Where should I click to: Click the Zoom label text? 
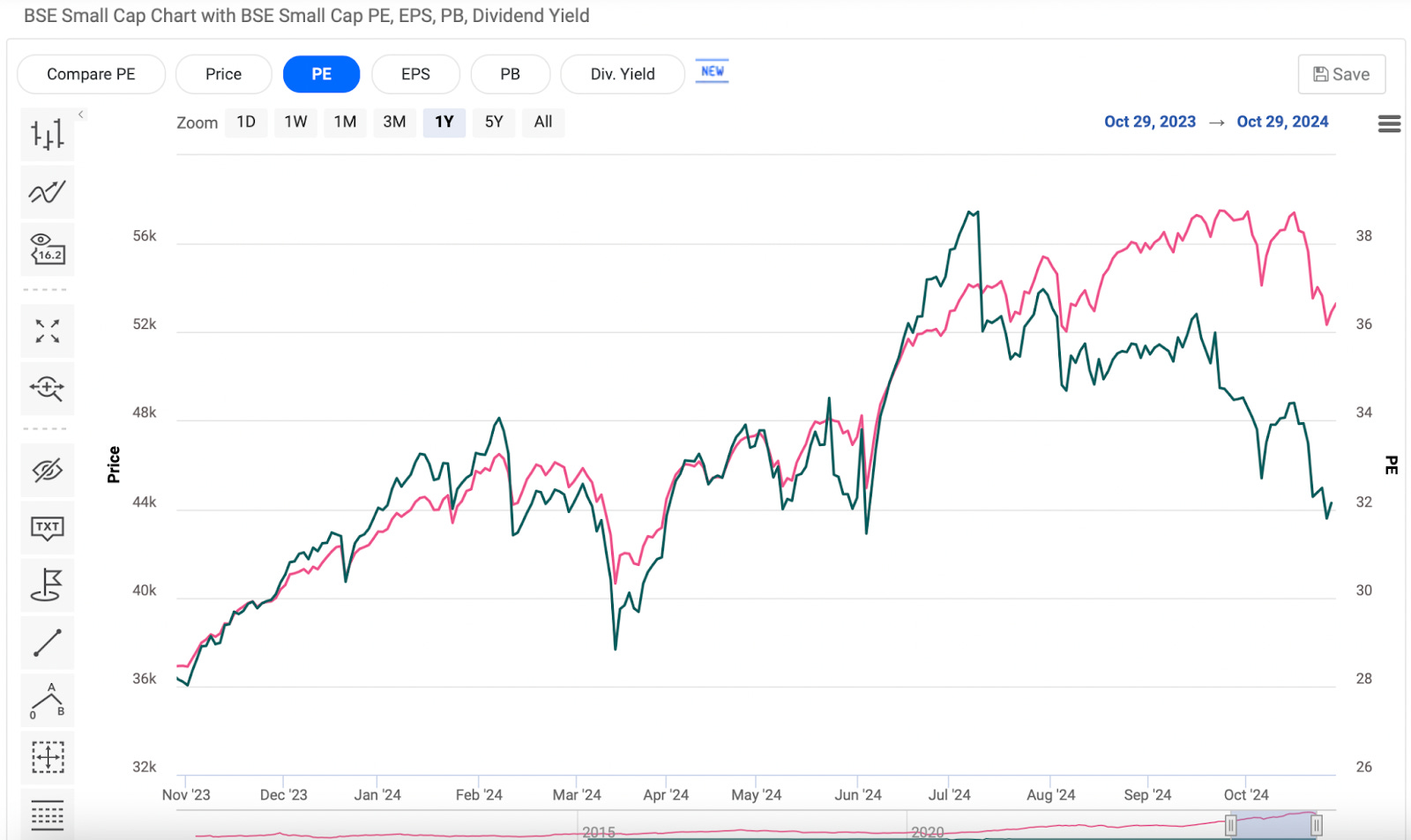pyautogui.click(x=197, y=123)
